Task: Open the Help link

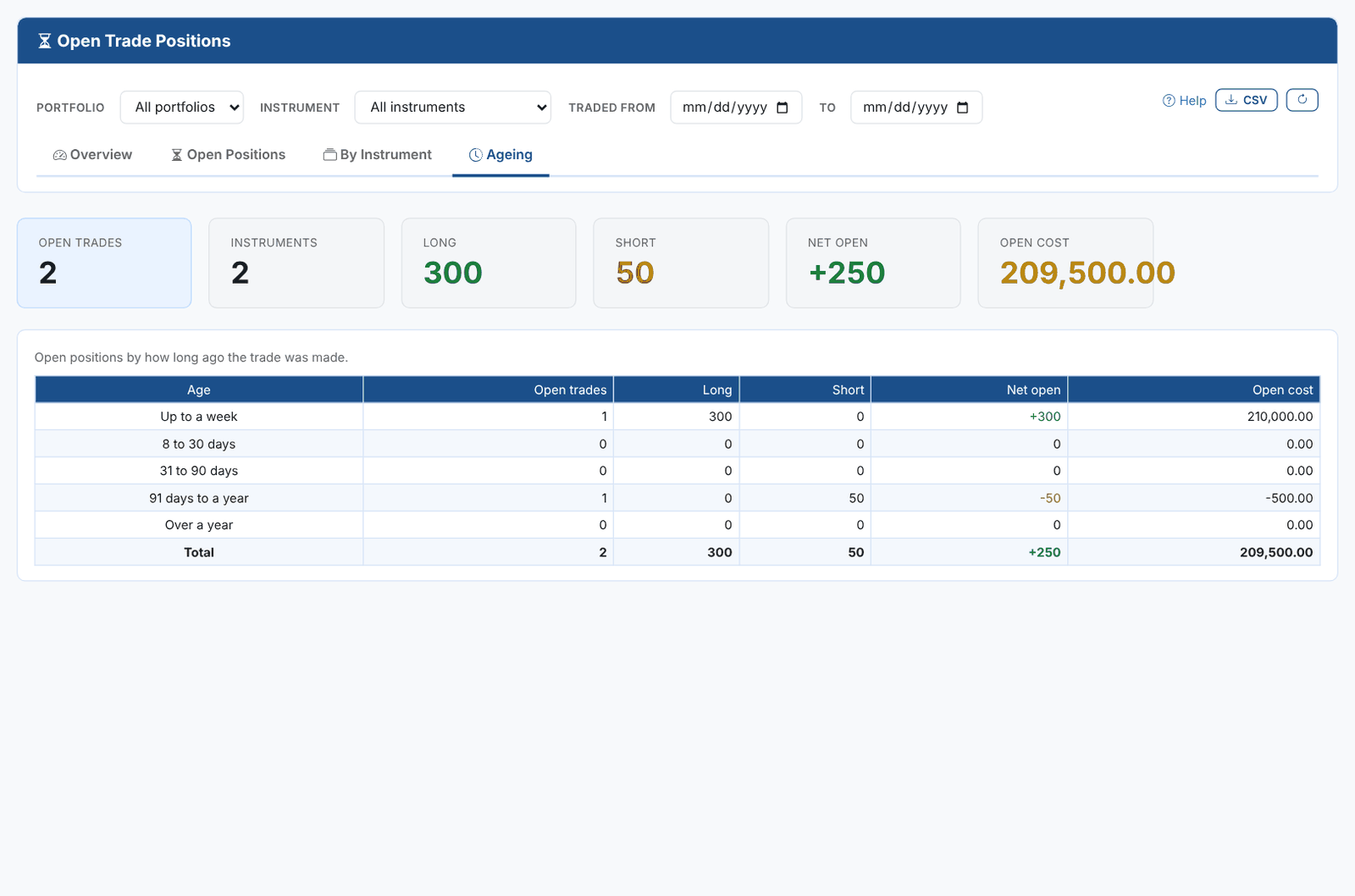Action: click(1184, 101)
